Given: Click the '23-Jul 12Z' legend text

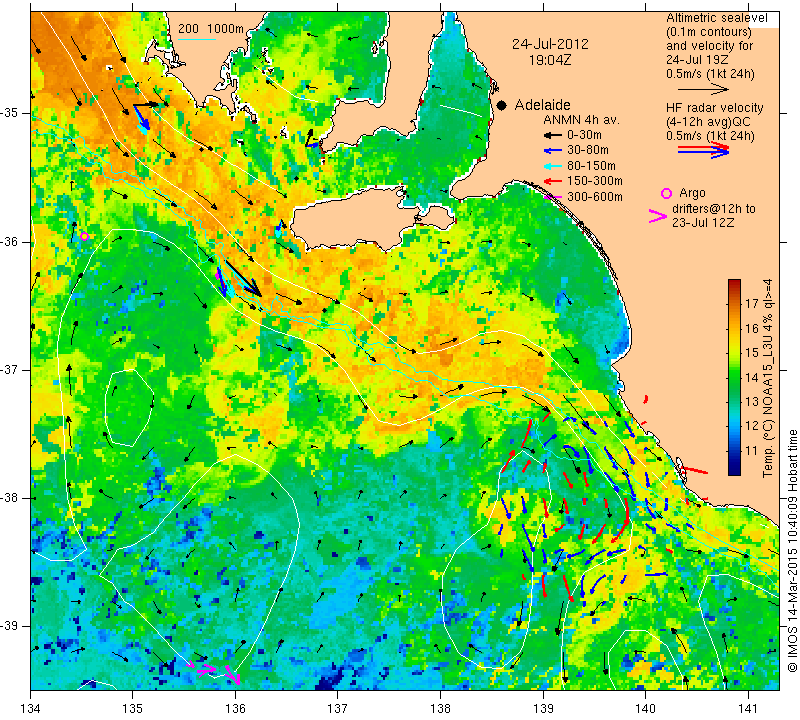Looking at the screenshot, I should coord(703,223).
